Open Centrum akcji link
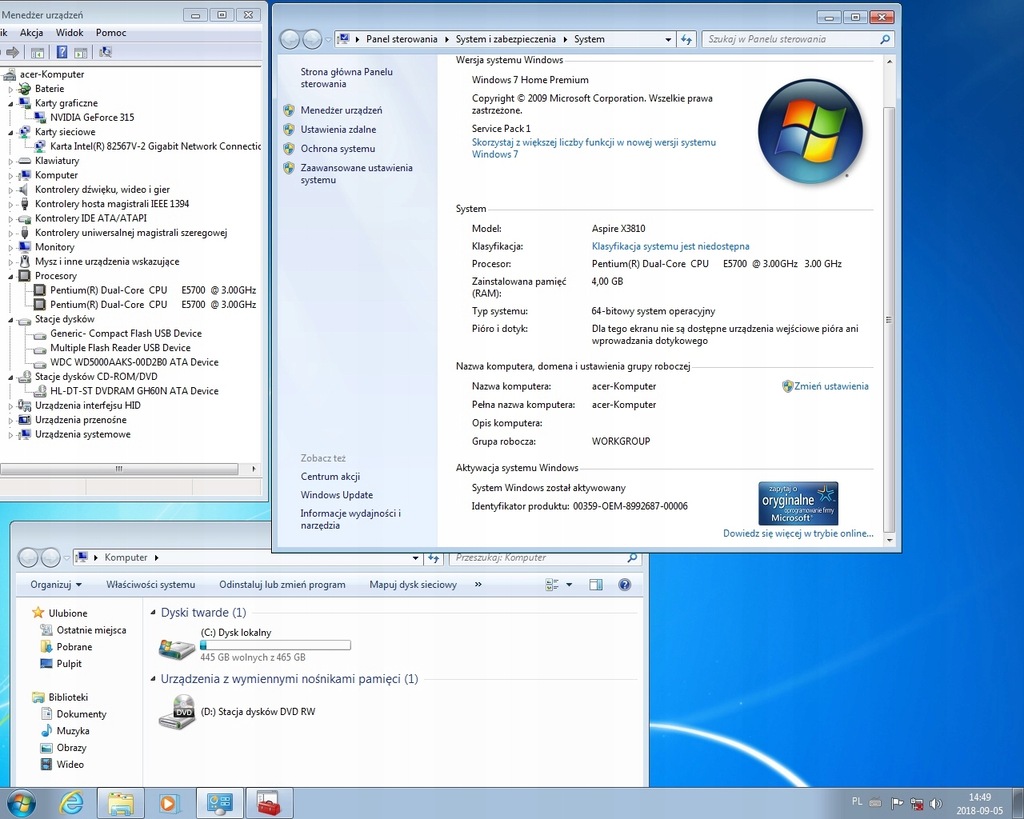The height and width of the screenshot is (819, 1024). tap(330, 477)
